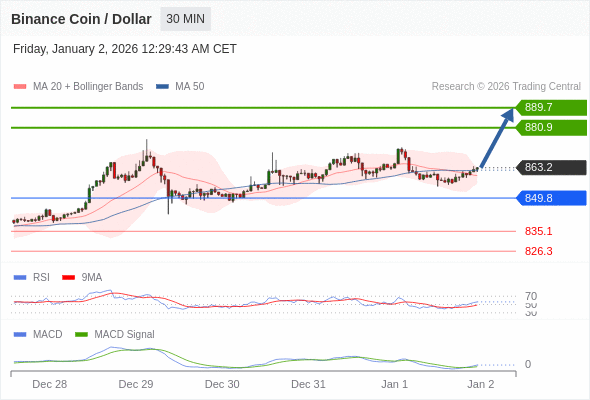Click the 9MA legend label
The width and height of the screenshot is (590, 400).
pos(92,278)
